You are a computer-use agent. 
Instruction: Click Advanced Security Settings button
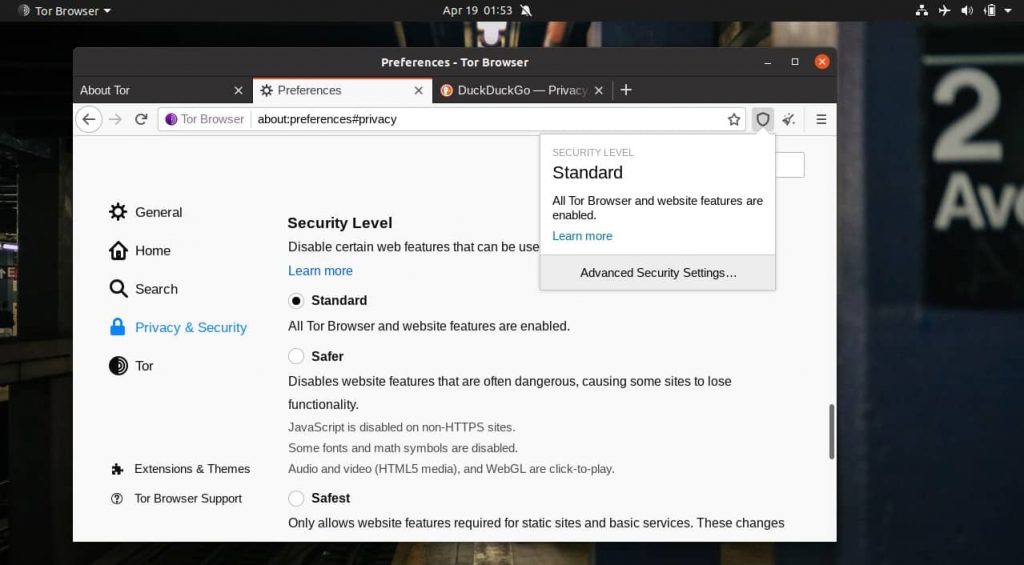click(x=658, y=273)
